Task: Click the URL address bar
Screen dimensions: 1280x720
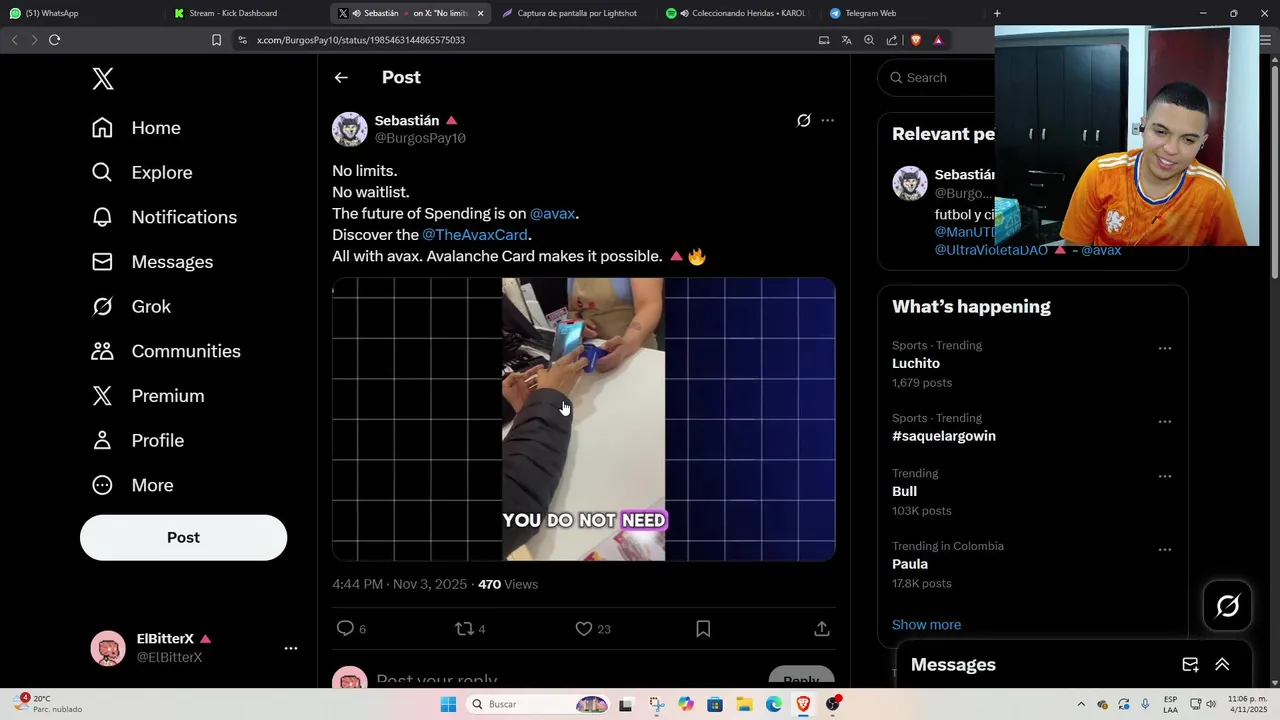Action: tap(520, 40)
